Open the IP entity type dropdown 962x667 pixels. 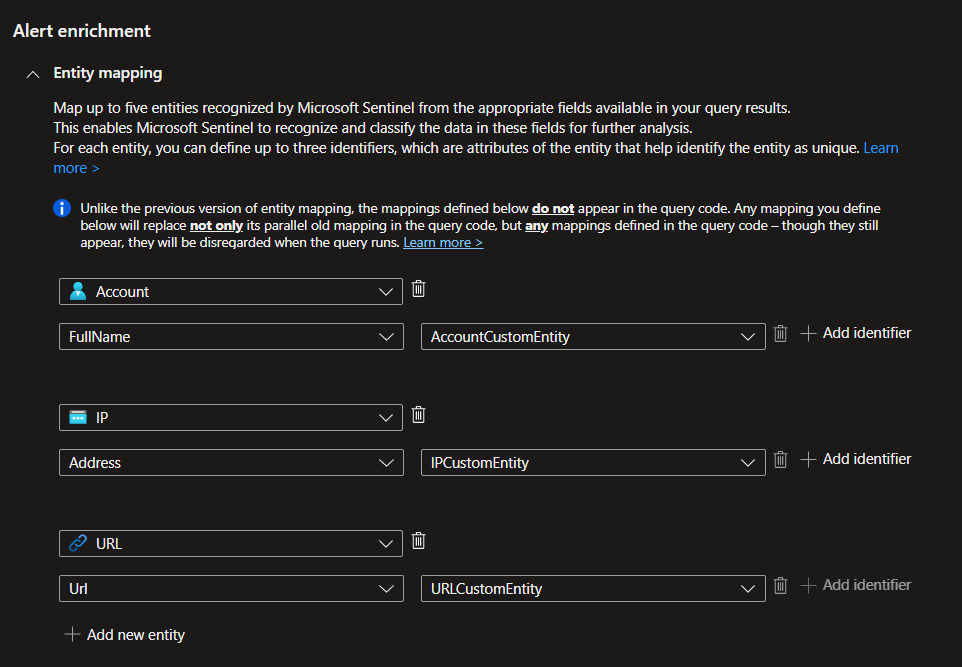tap(231, 417)
